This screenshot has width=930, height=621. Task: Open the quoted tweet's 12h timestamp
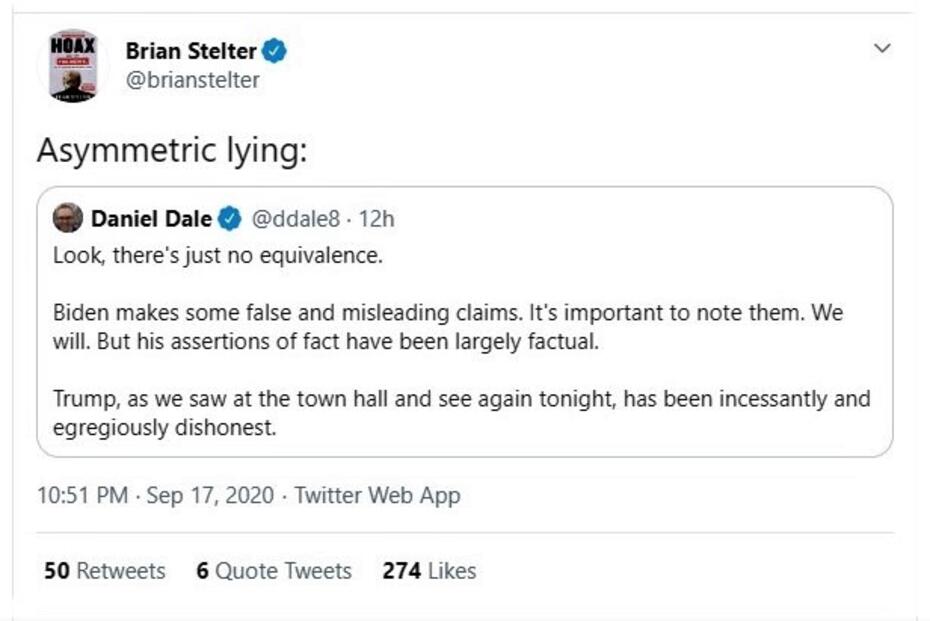(377, 218)
